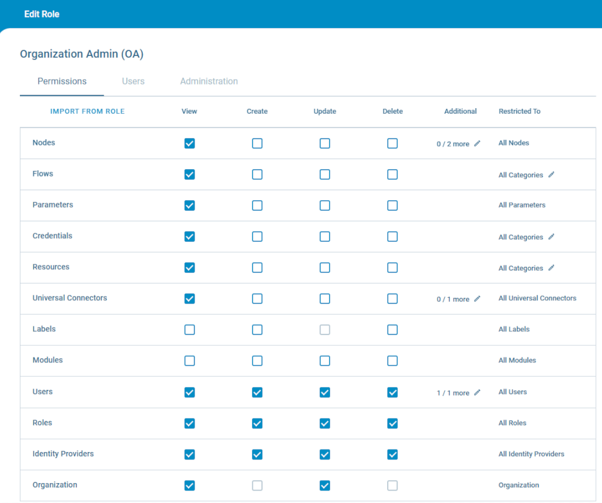
Task: Switch to the Users tab
Action: (133, 82)
